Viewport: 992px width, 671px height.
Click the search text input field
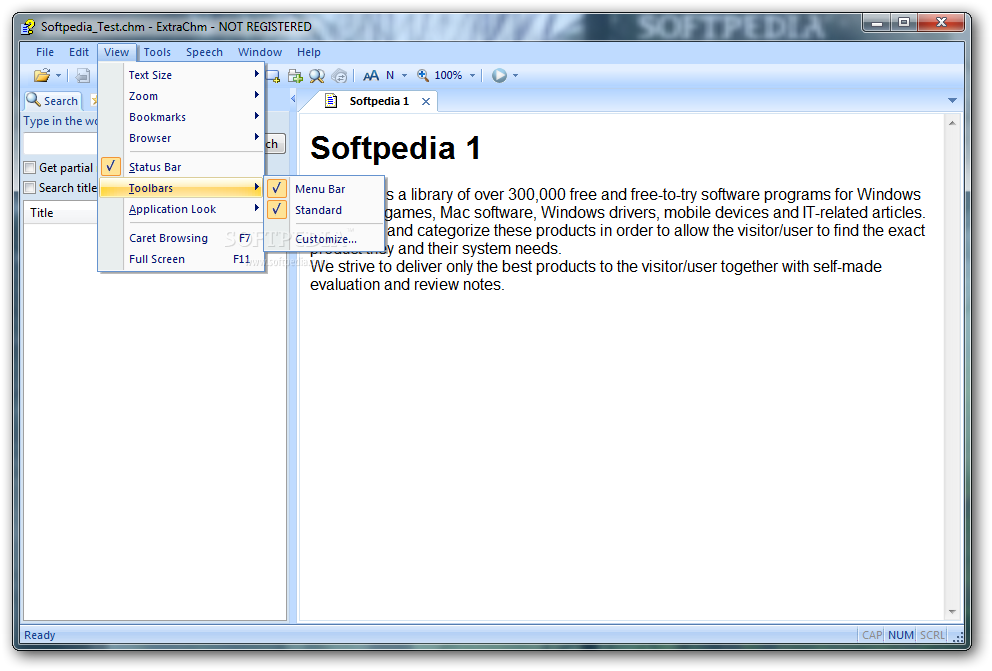pos(61,144)
